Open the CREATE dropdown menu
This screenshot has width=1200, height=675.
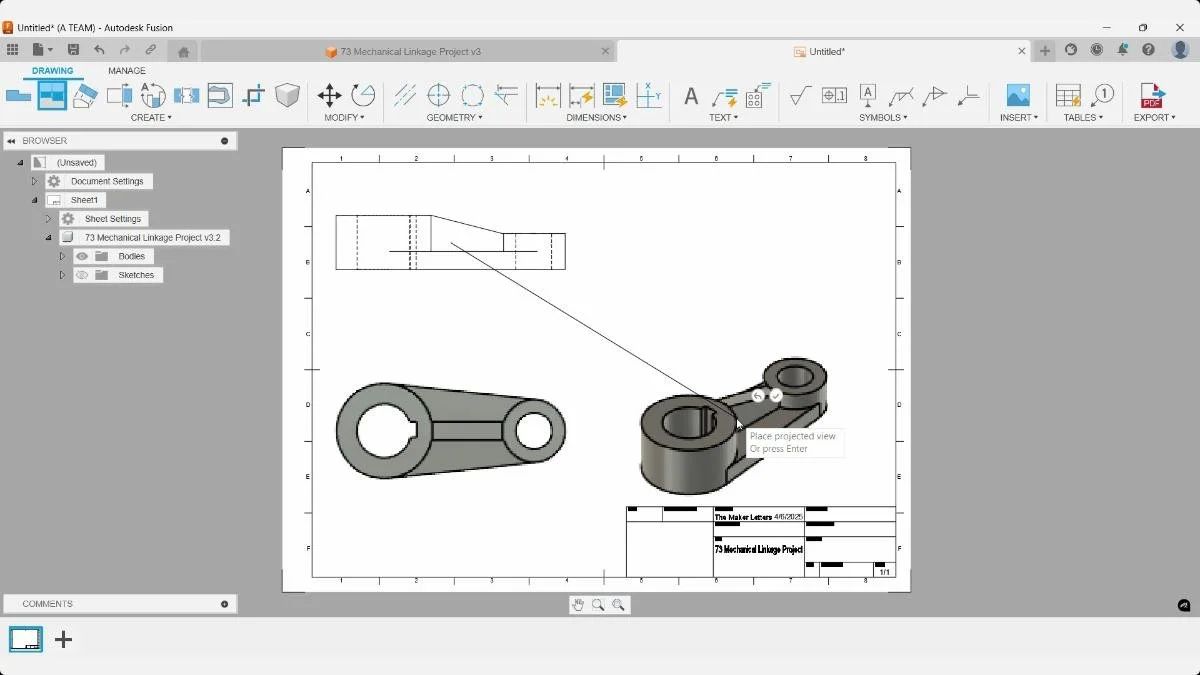point(151,118)
